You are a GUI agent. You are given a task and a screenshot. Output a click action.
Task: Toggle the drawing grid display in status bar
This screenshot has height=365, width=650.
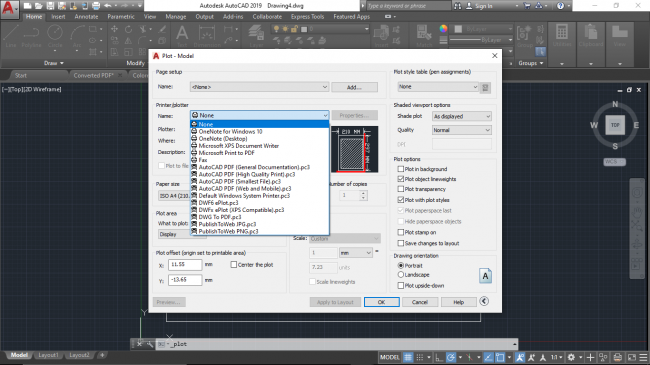click(x=408, y=357)
